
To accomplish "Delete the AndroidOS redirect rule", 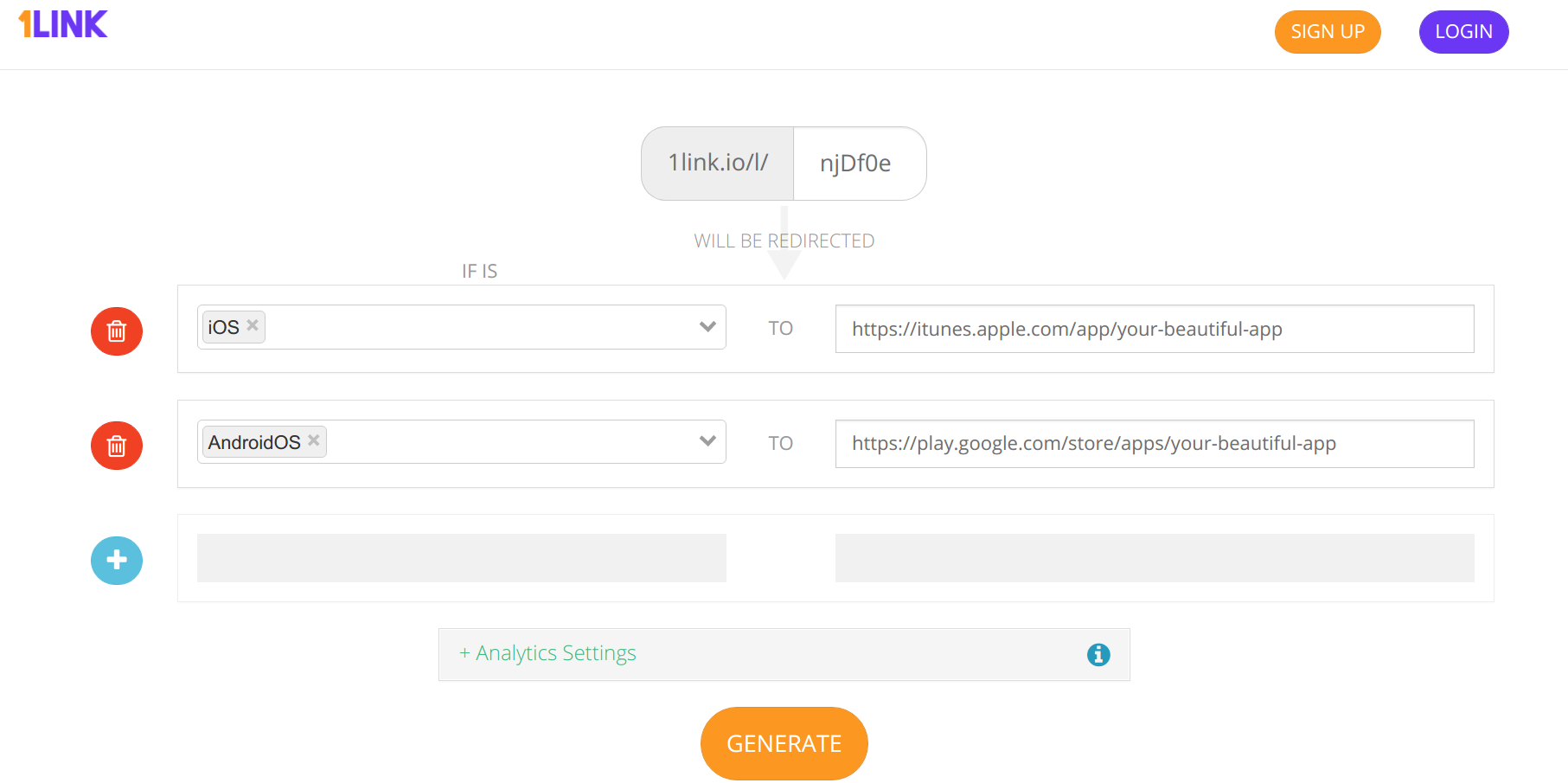I will tap(117, 446).
